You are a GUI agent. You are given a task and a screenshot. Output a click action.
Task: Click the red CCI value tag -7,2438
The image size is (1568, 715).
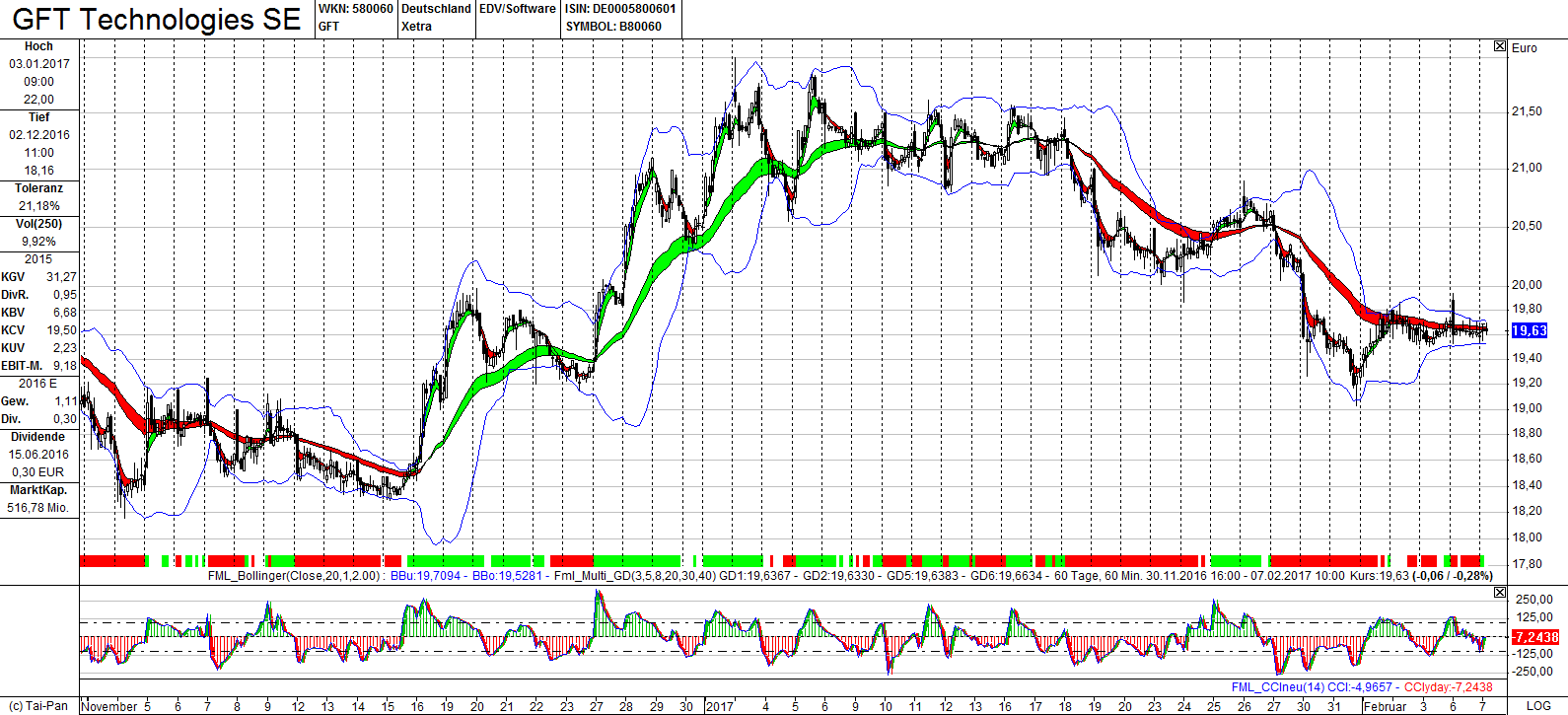[1535, 637]
